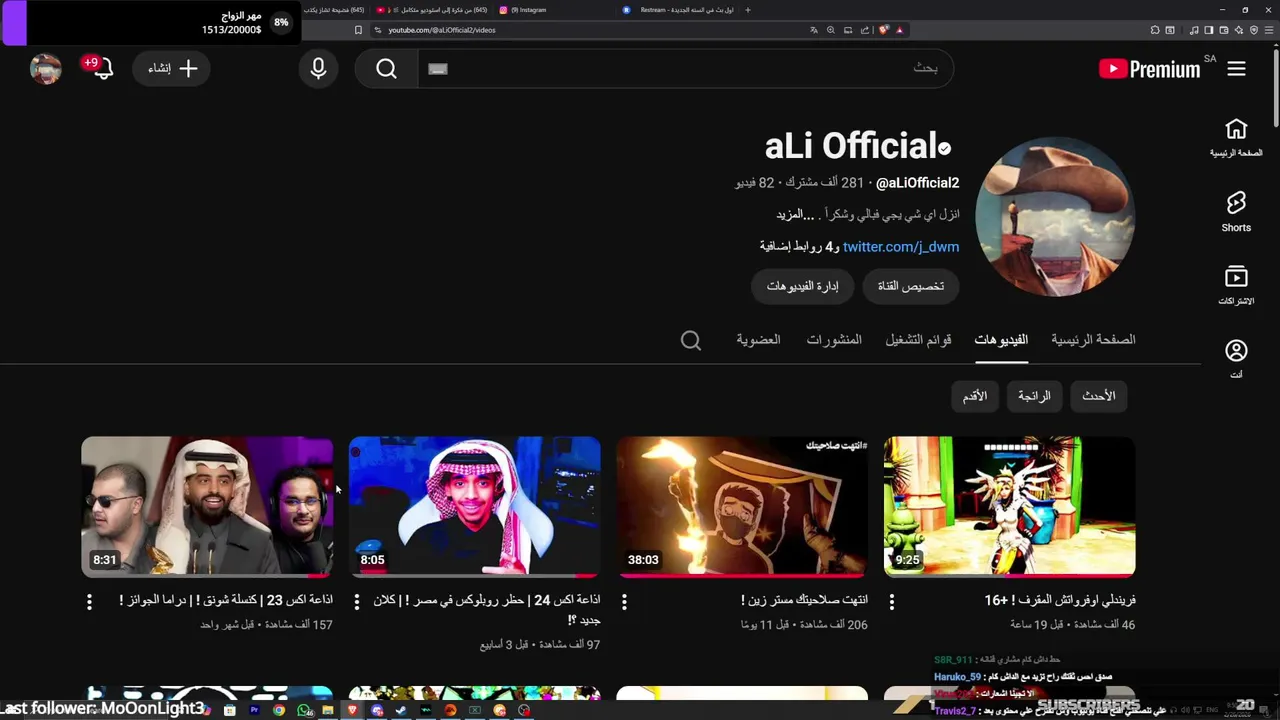The width and height of the screenshot is (1280, 720).
Task: Sort videos by الرائجة chip
Action: 1034,396
